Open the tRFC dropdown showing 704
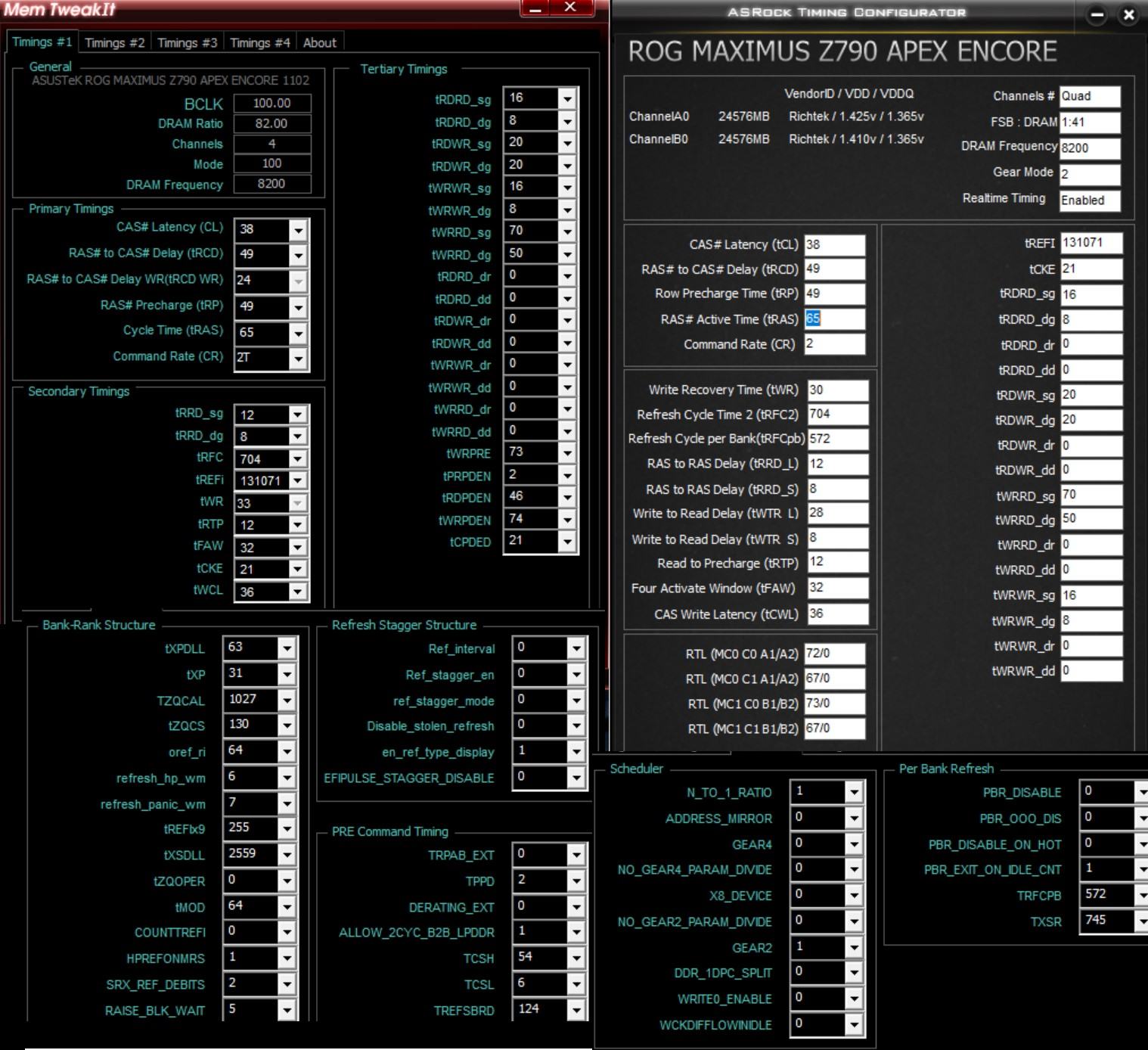Screen dimensions: 1148x1050 298,459
